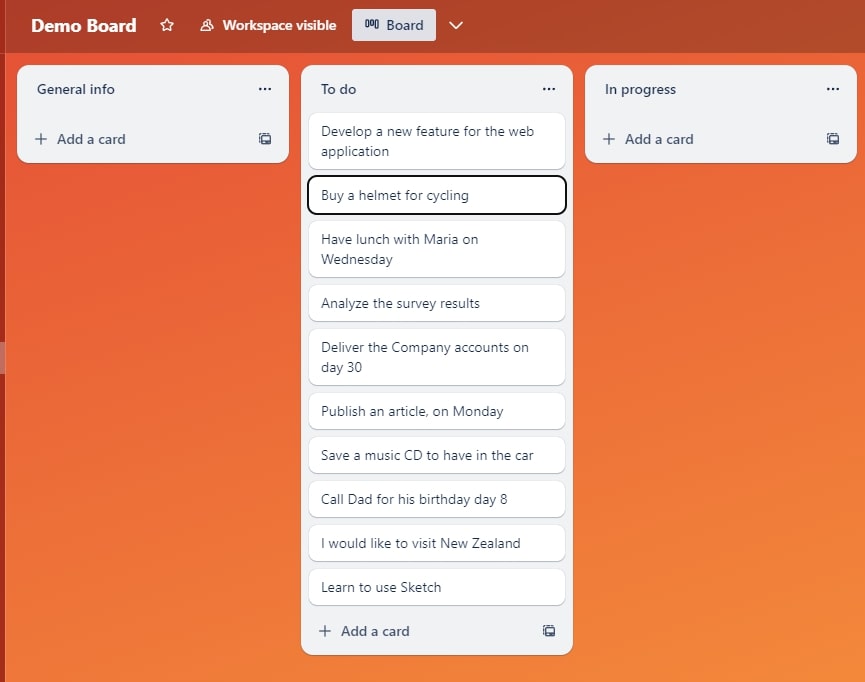Create card from template in To do
The height and width of the screenshot is (682, 865).
pyautogui.click(x=549, y=631)
